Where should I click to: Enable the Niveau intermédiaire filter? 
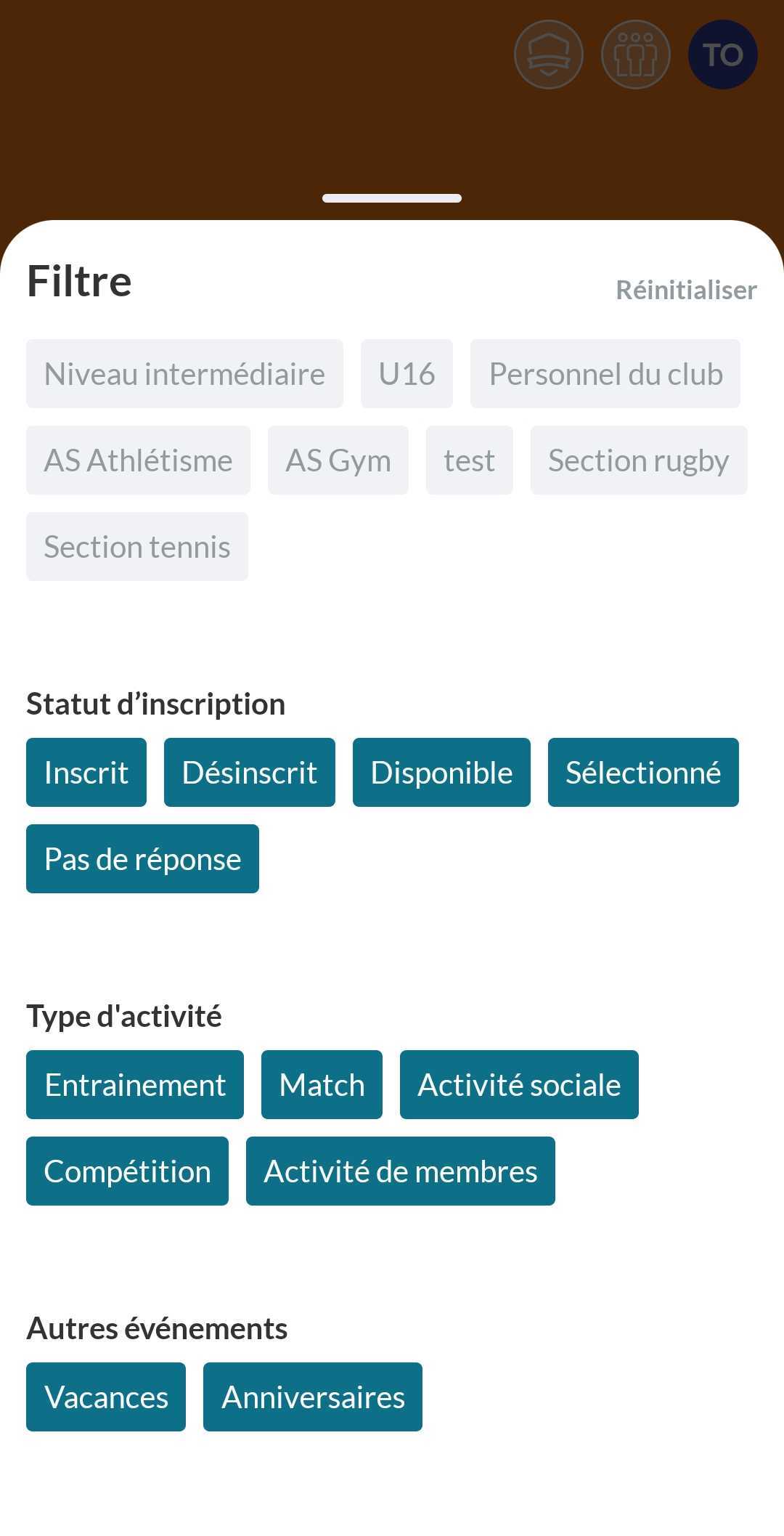click(x=184, y=373)
